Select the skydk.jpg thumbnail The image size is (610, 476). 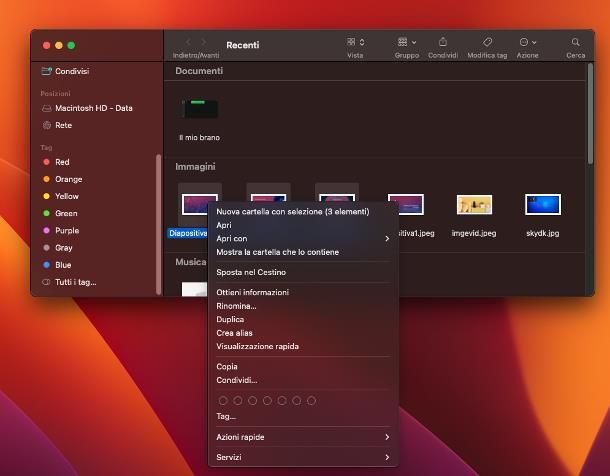tap(543, 205)
